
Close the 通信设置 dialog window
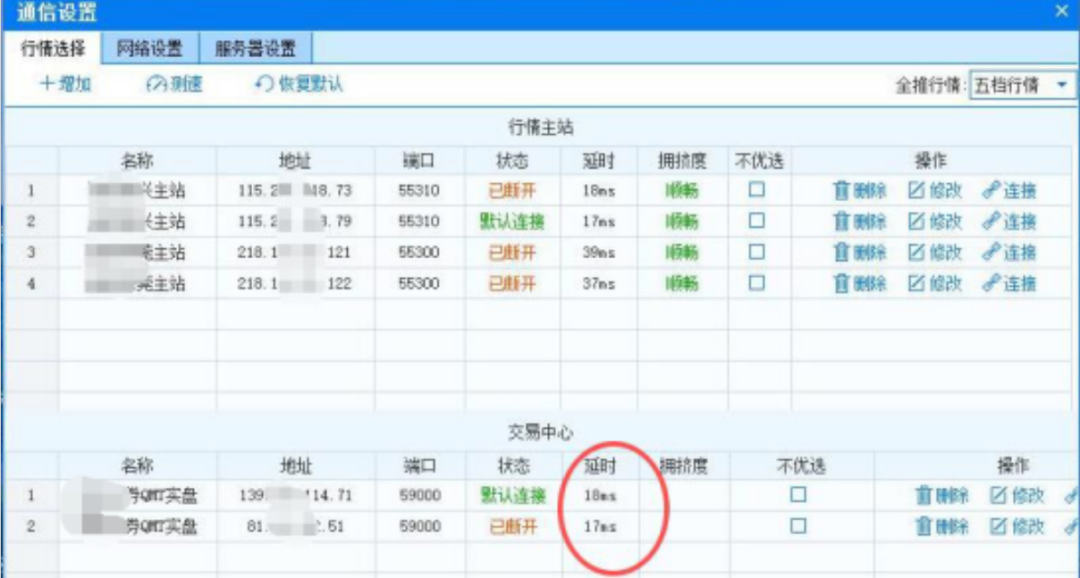point(1061,11)
